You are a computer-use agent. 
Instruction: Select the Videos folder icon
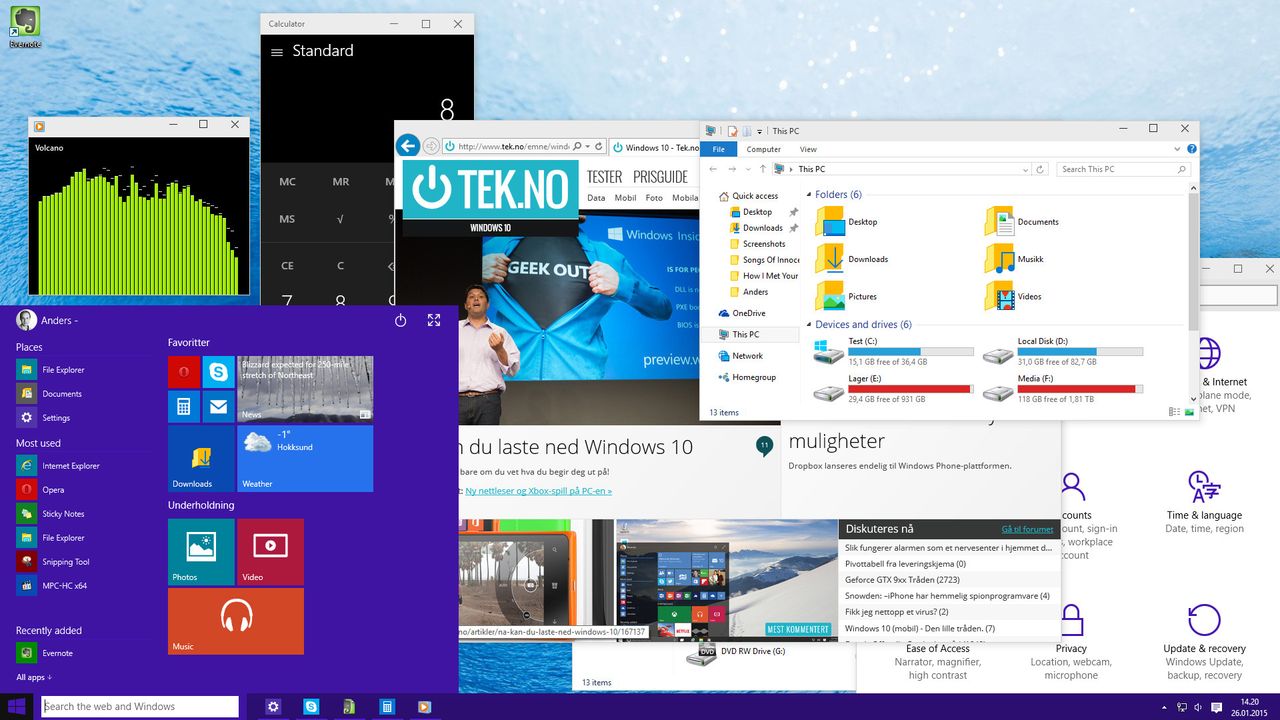(x=999, y=296)
